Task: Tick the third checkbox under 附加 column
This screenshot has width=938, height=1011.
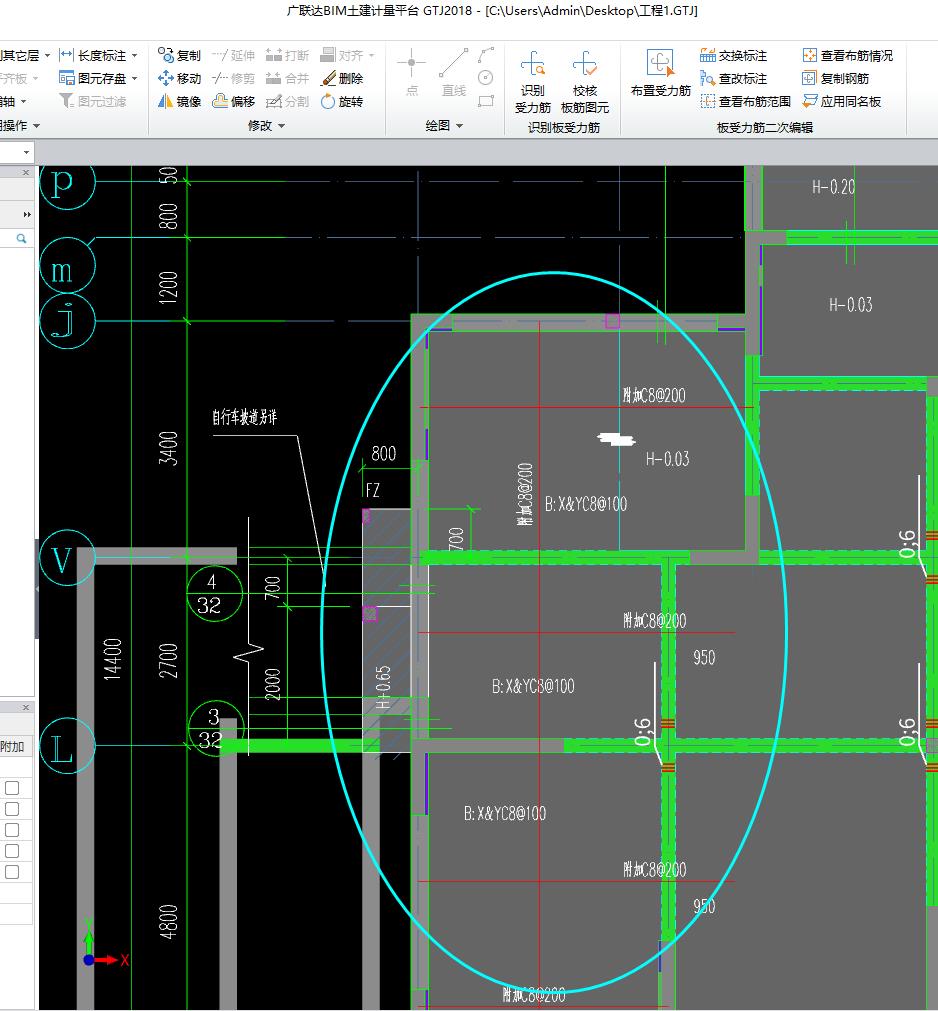Action: pyautogui.click(x=12, y=830)
